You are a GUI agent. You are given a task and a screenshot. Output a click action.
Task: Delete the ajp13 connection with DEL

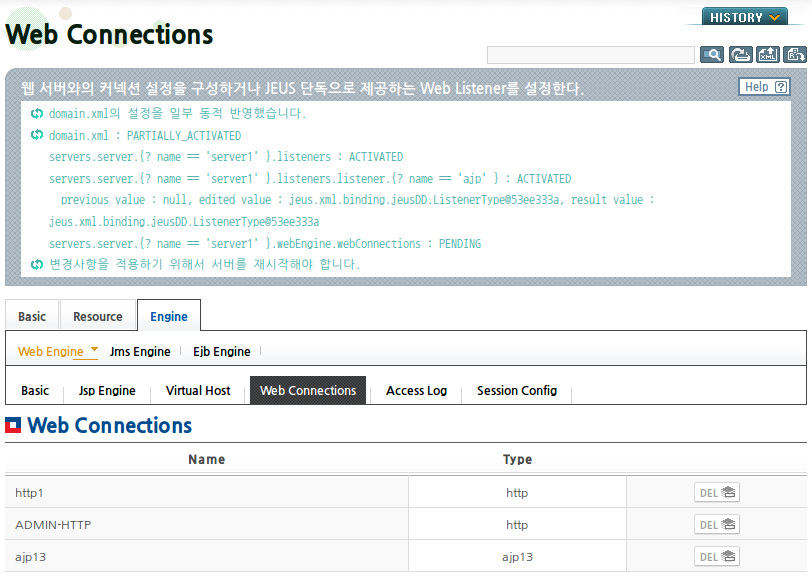click(717, 557)
